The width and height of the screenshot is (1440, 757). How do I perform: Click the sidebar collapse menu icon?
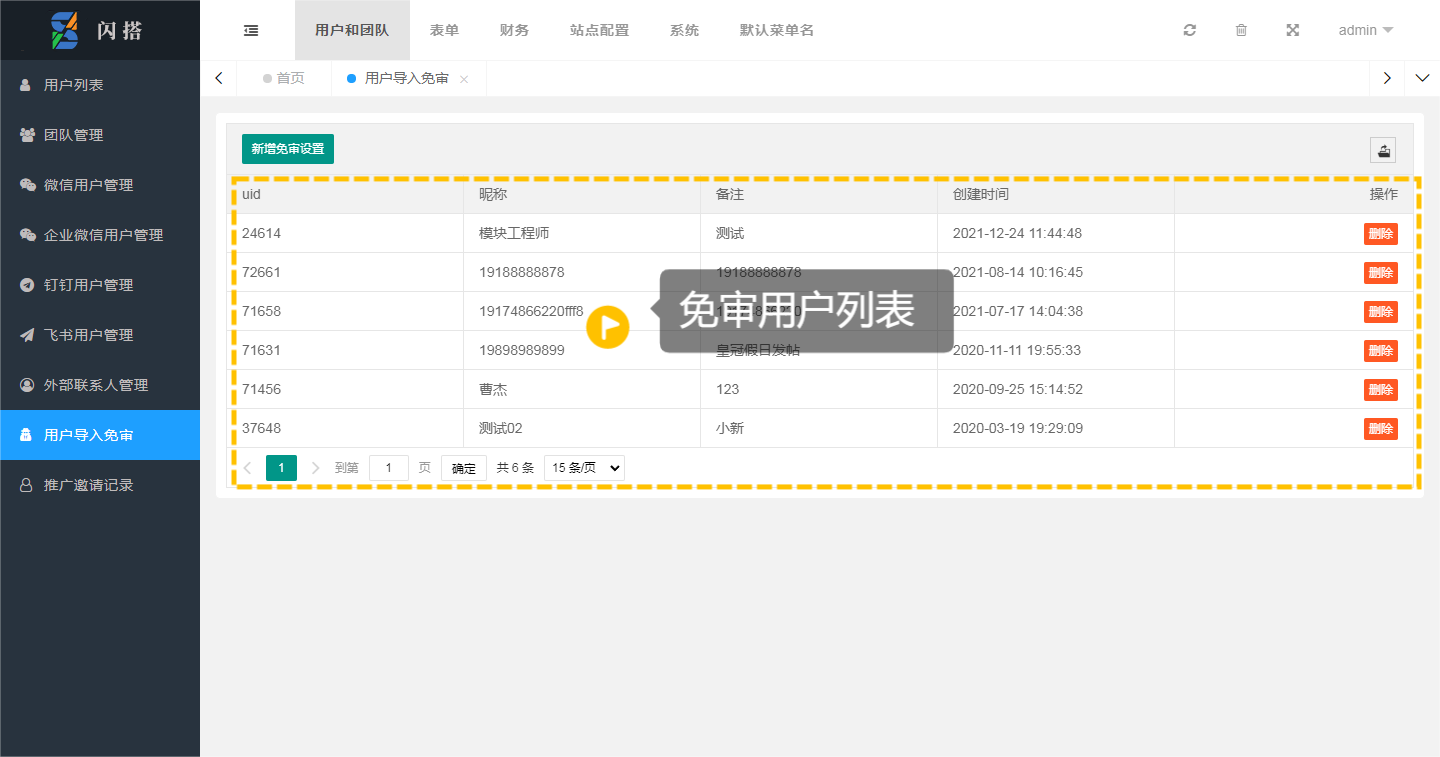pos(251,30)
